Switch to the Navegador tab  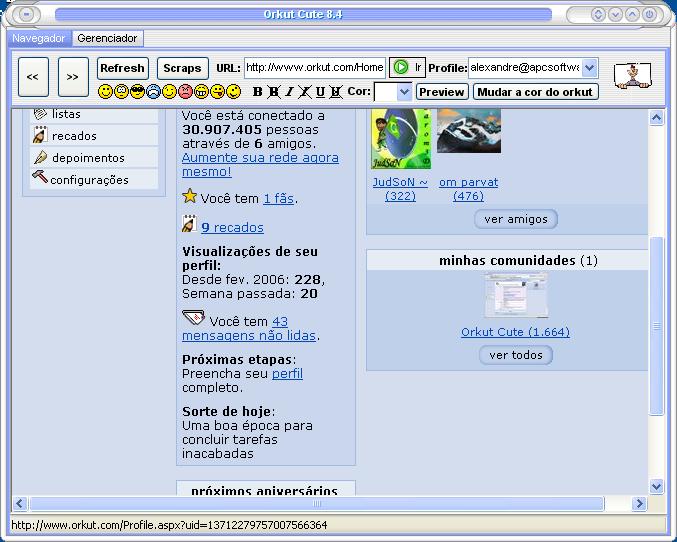click(x=39, y=38)
